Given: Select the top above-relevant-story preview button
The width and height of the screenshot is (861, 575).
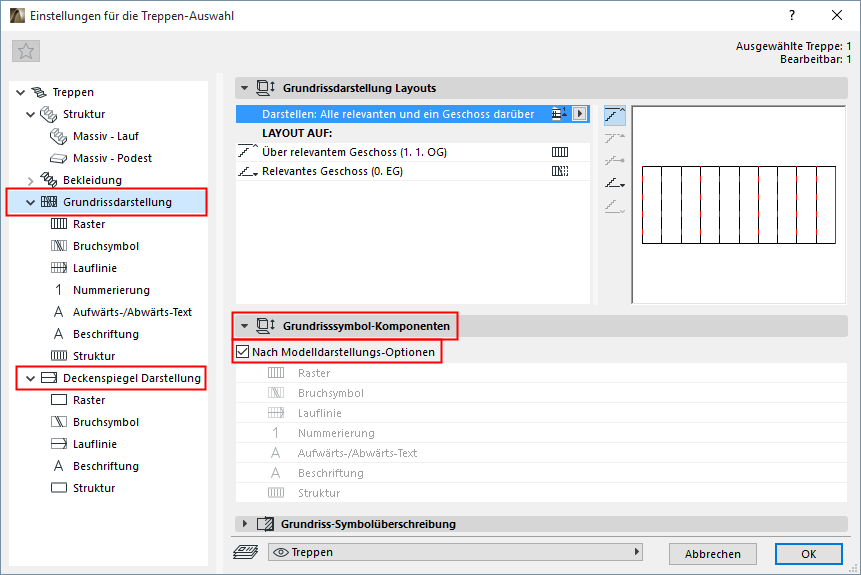Looking at the screenshot, I should tap(615, 115).
